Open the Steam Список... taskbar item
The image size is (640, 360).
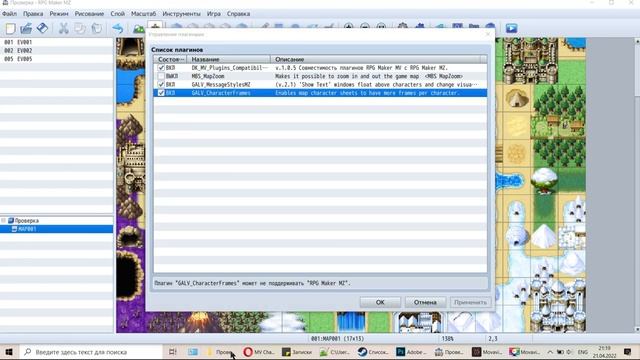click(x=373, y=352)
